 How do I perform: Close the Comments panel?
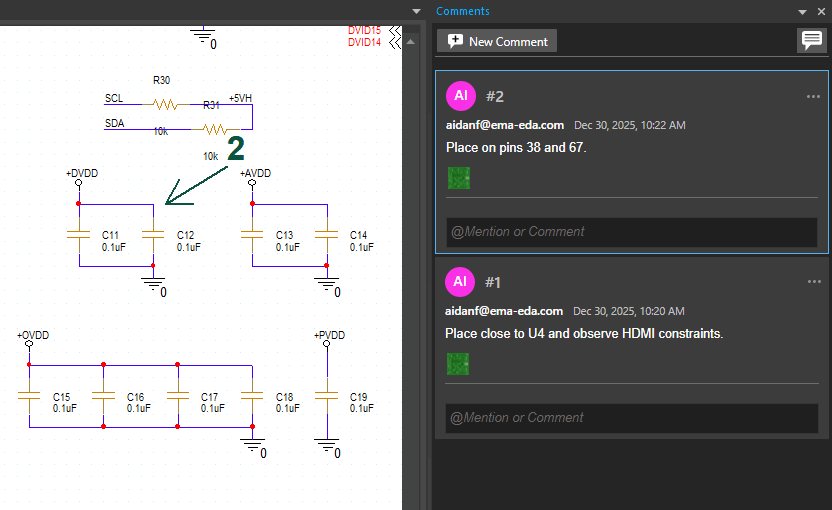coord(820,11)
